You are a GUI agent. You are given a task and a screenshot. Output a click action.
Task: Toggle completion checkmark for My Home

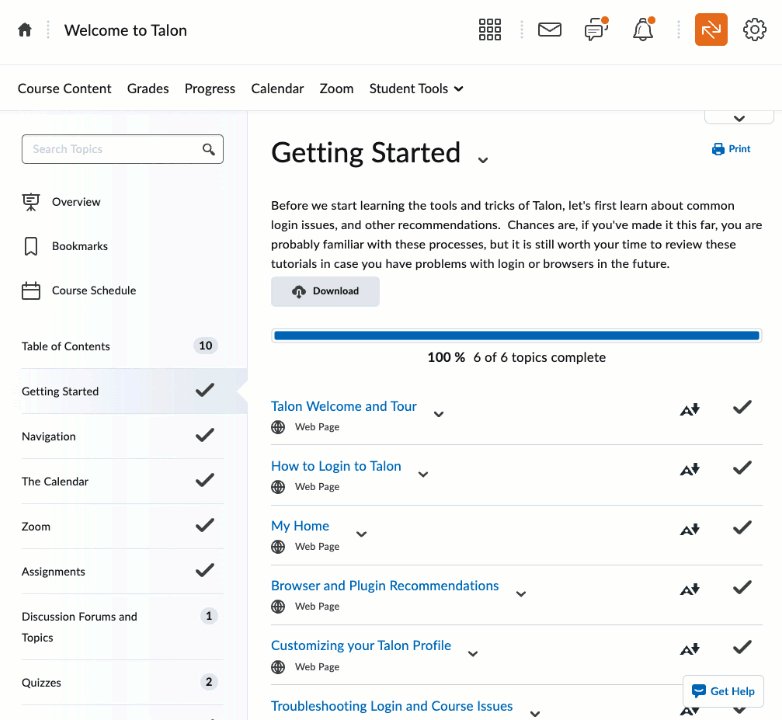(x=742, y=528)
